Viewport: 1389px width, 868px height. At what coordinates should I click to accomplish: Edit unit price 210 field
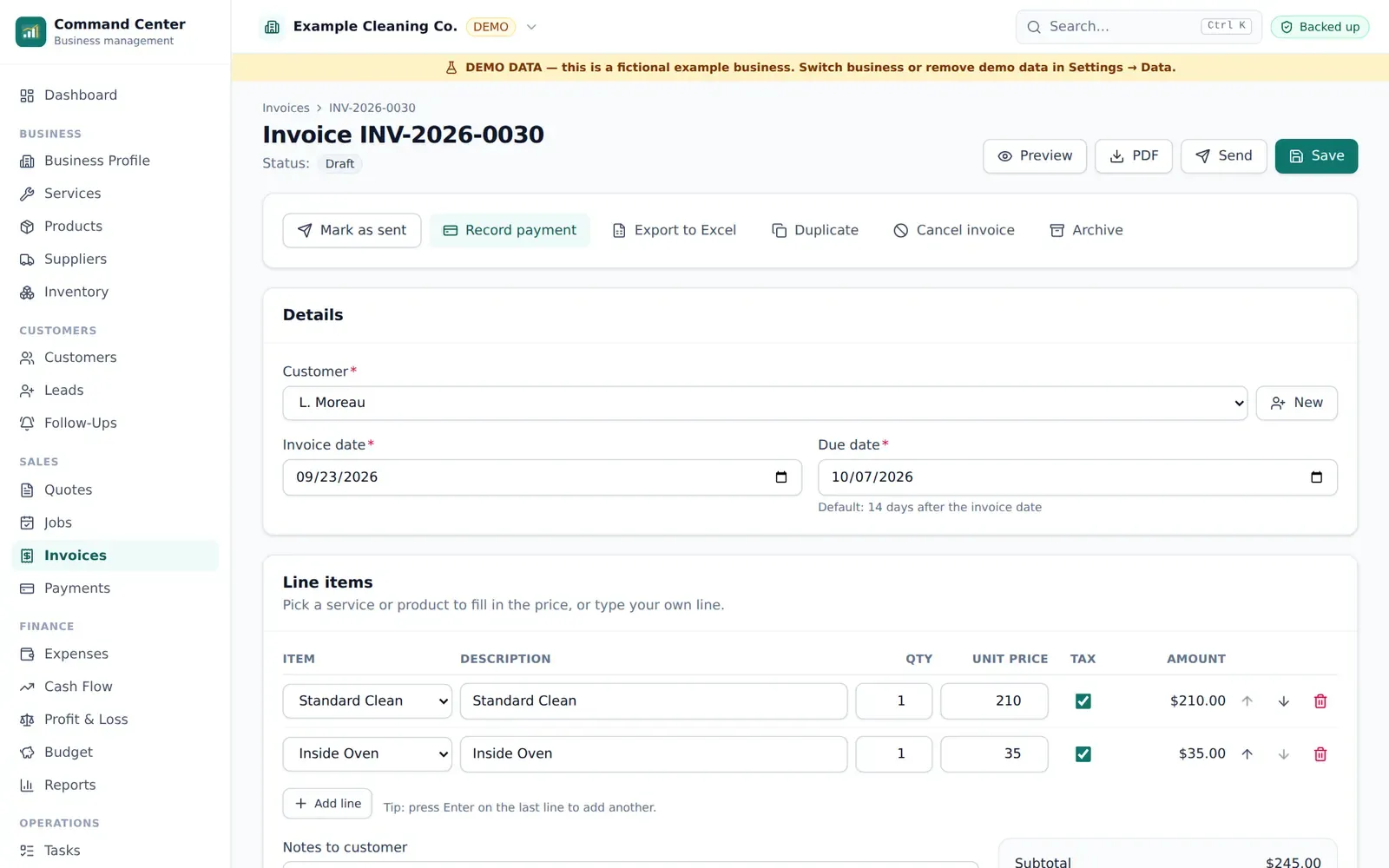coord(994,701)
